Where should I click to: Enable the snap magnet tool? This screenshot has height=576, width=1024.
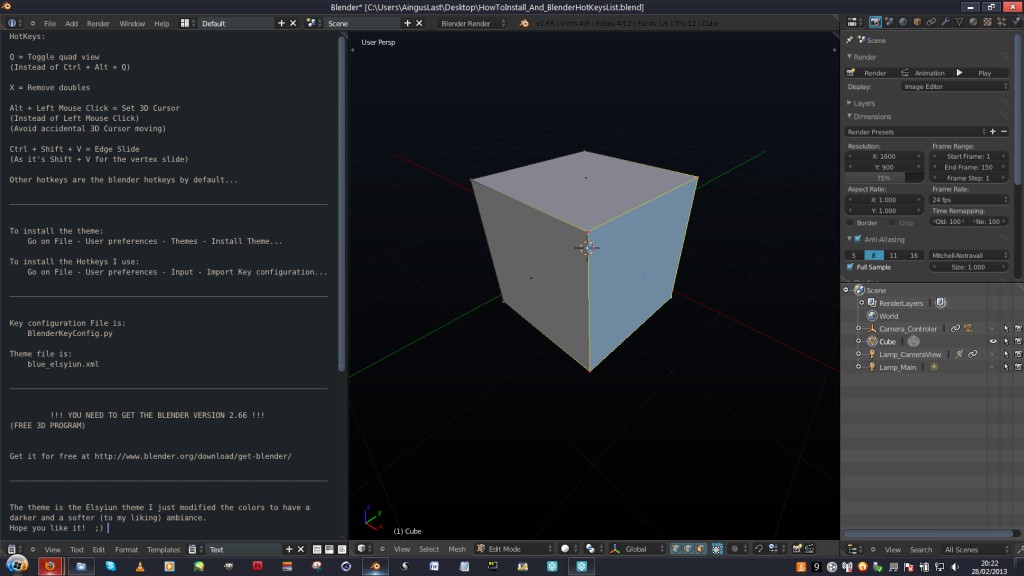click(x=758, y=548)
